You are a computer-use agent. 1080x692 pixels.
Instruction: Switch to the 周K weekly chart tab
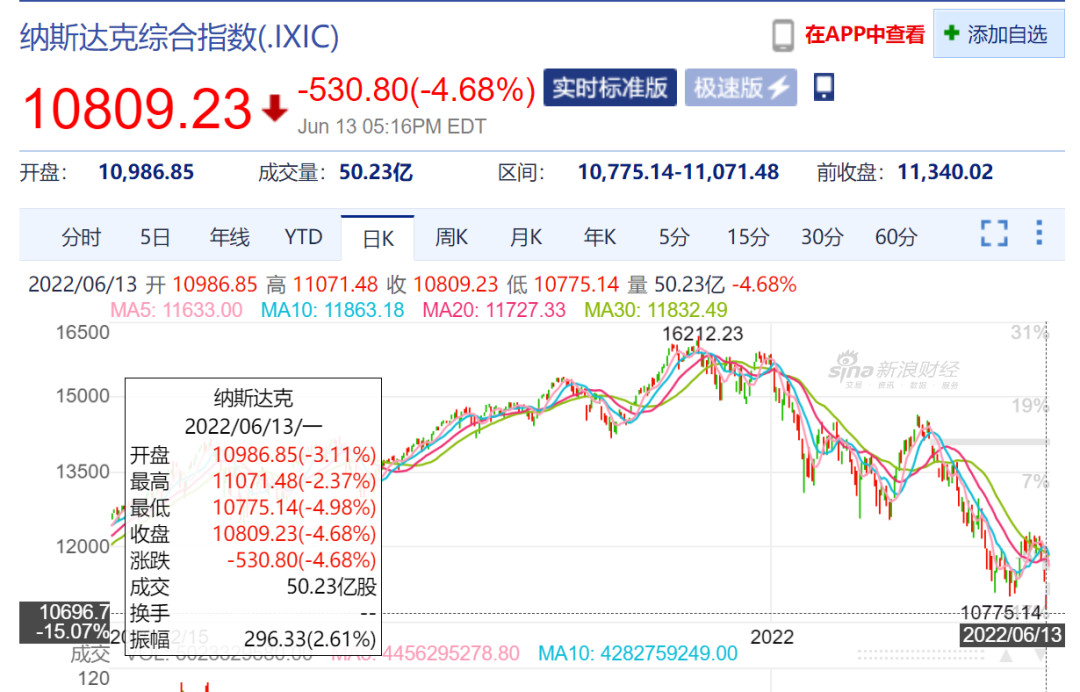(x=451, y=237)
